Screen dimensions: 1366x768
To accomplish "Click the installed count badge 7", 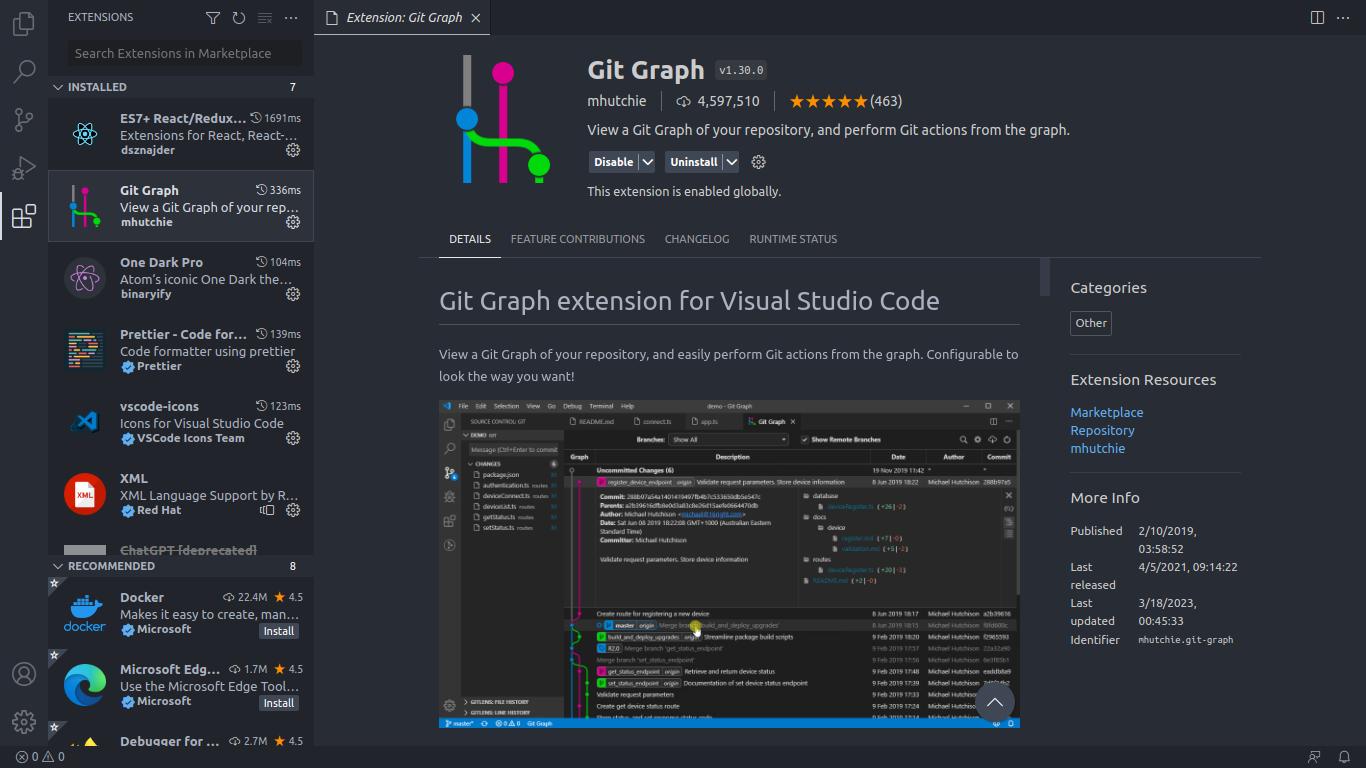I will [x=293, y=87].
